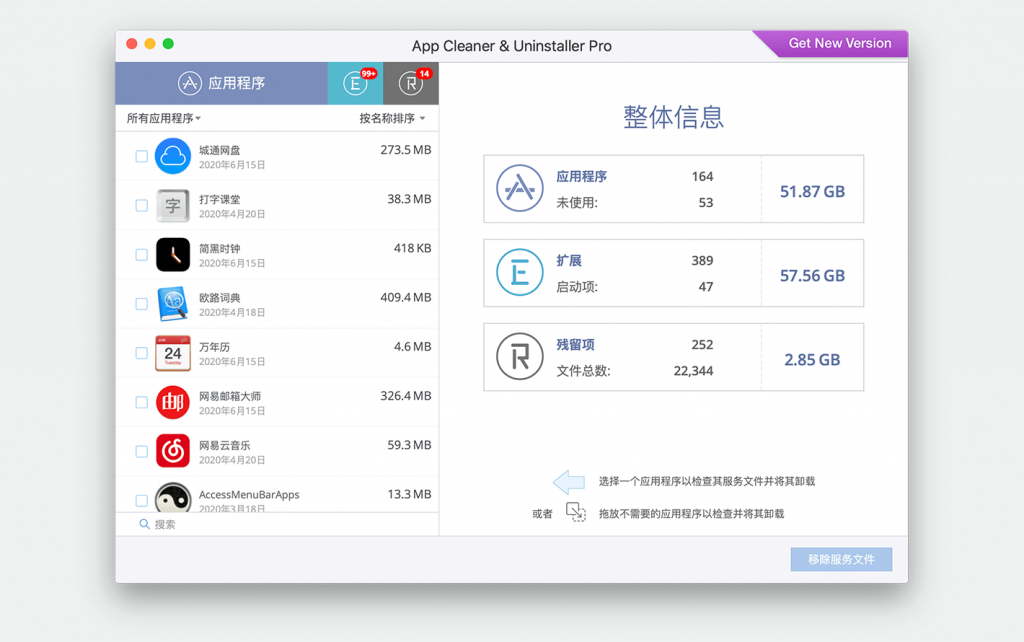Click the 51.87 GB applications size

pos(812,191)
